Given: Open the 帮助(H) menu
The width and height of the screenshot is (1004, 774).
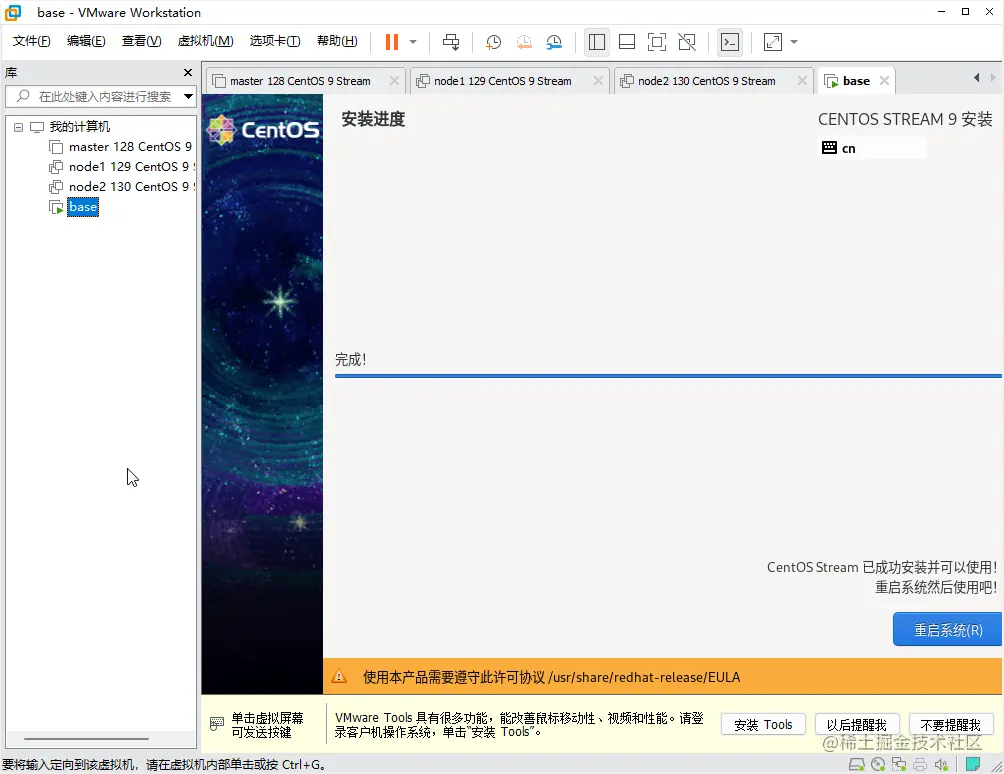Looking at the screenshot, I should tap(337, 41).
